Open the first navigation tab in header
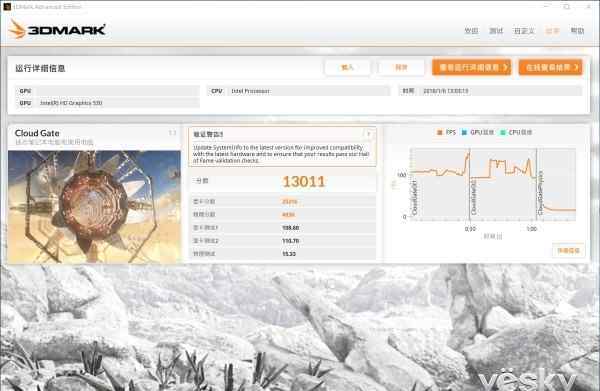The image size is (600, 391). coord(471,31)
